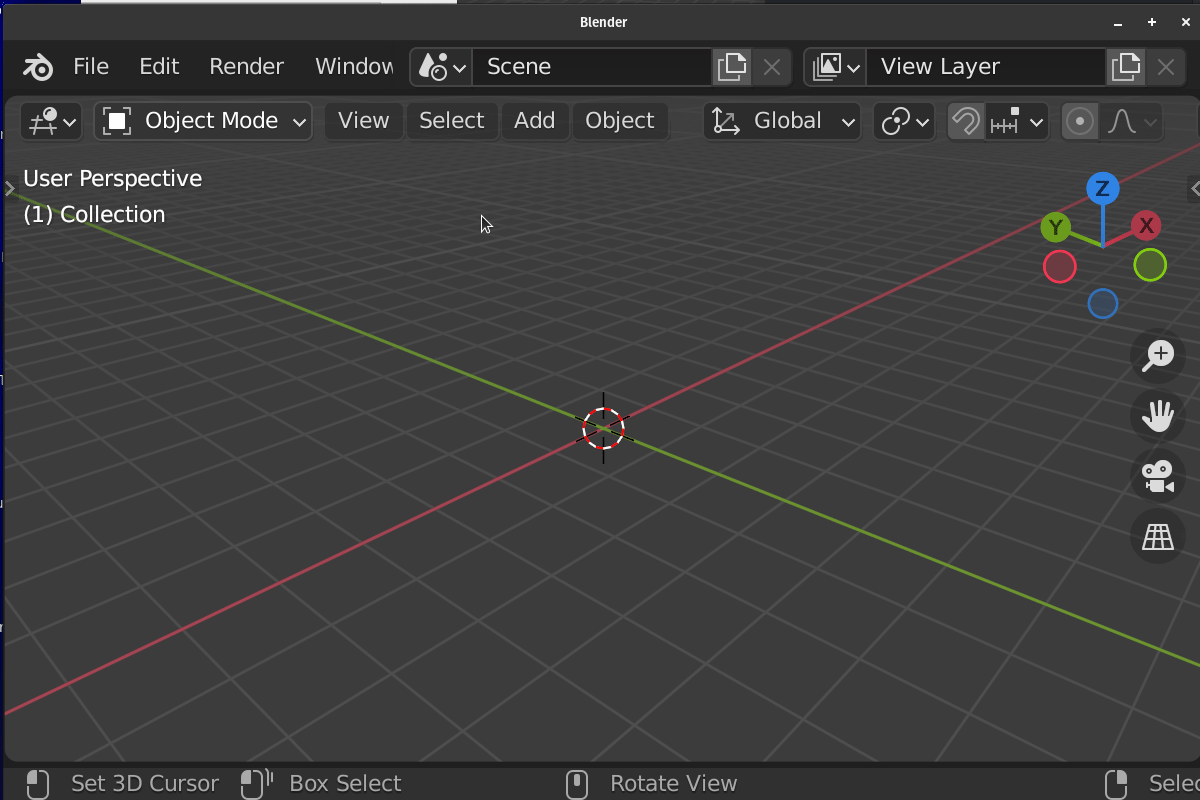Click Set 3D Cursor status bar entry
1200x800 pixels.
click(x=145, y=784)
